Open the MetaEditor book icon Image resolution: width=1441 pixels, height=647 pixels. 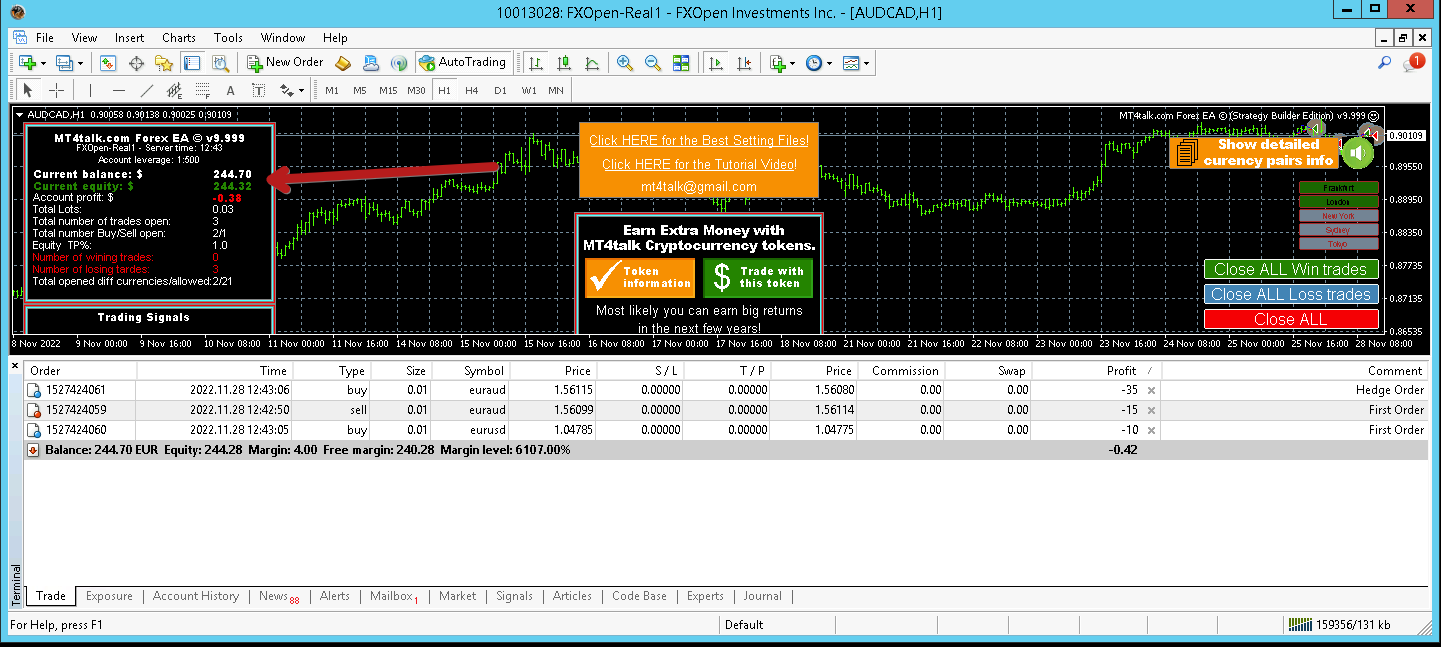click(343, 62)
